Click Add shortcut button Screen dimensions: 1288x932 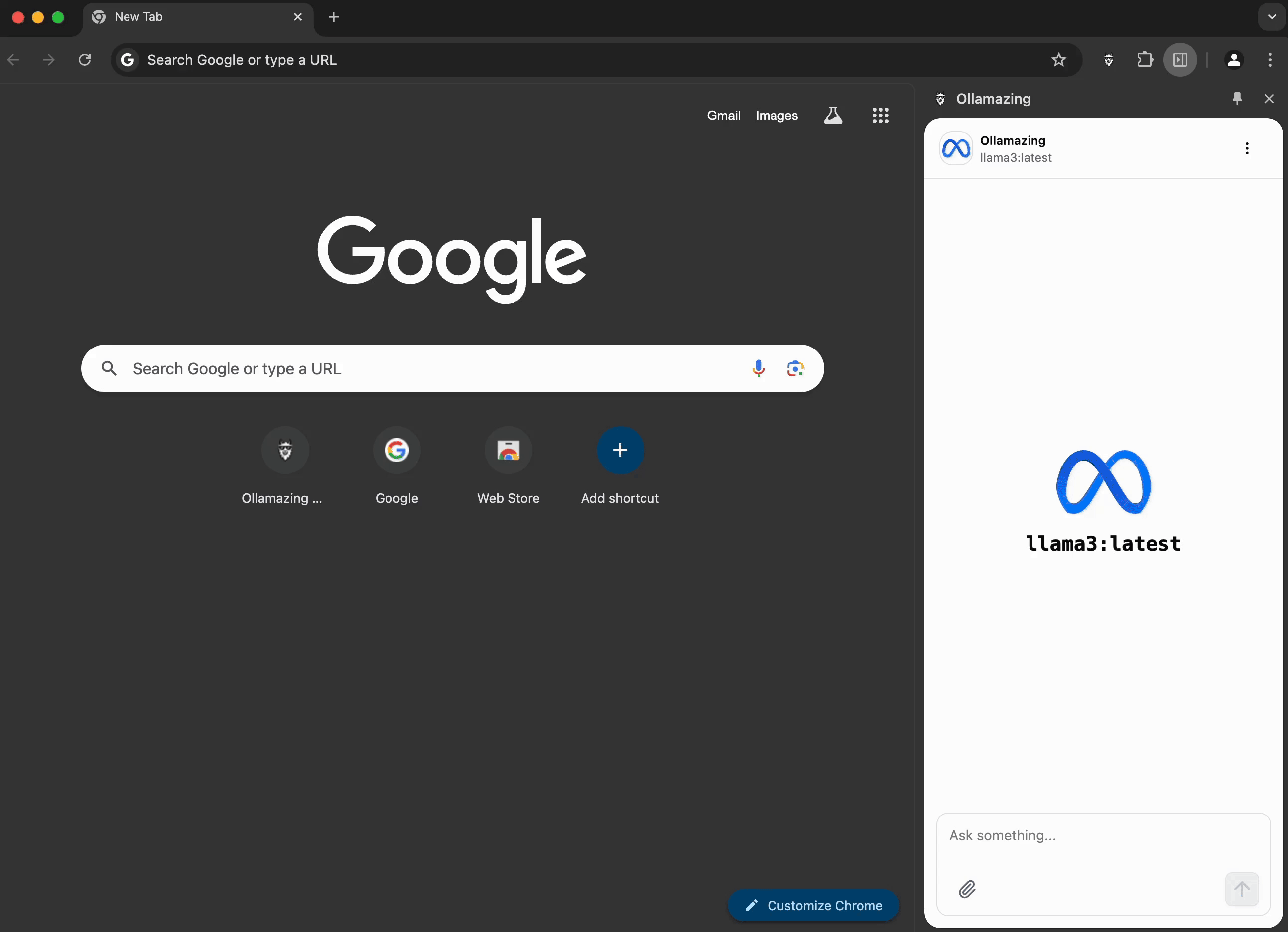pyautogui.click(x=620, y=466)
